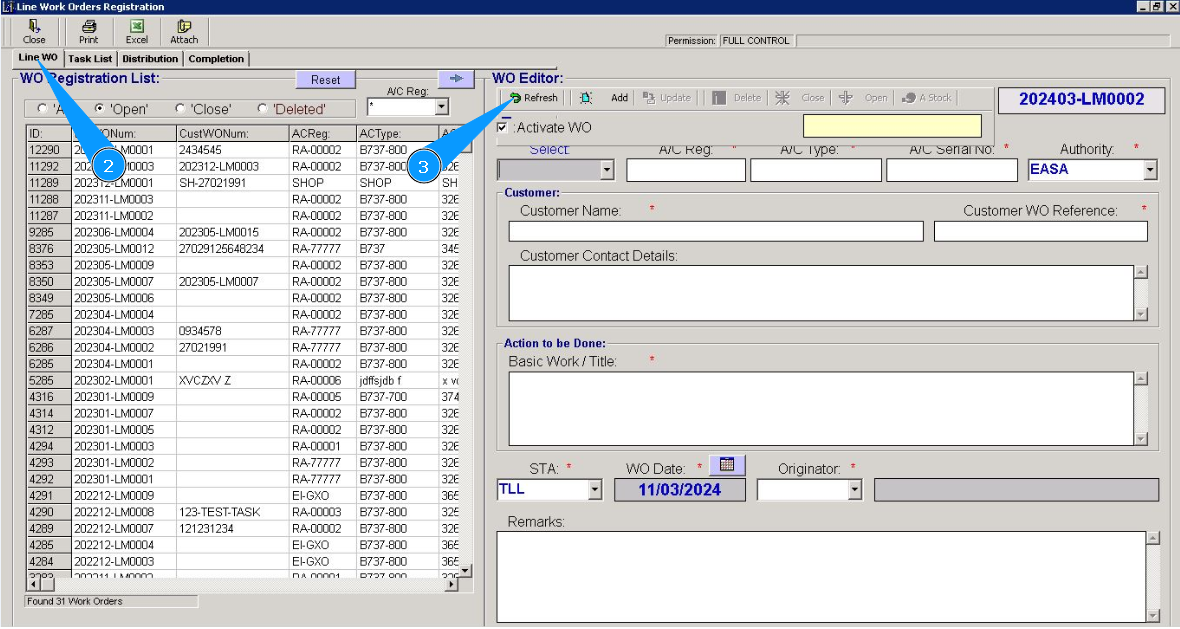Click the Close toolbar icon
Screen dimensions: 1180x629
[34, 31]
